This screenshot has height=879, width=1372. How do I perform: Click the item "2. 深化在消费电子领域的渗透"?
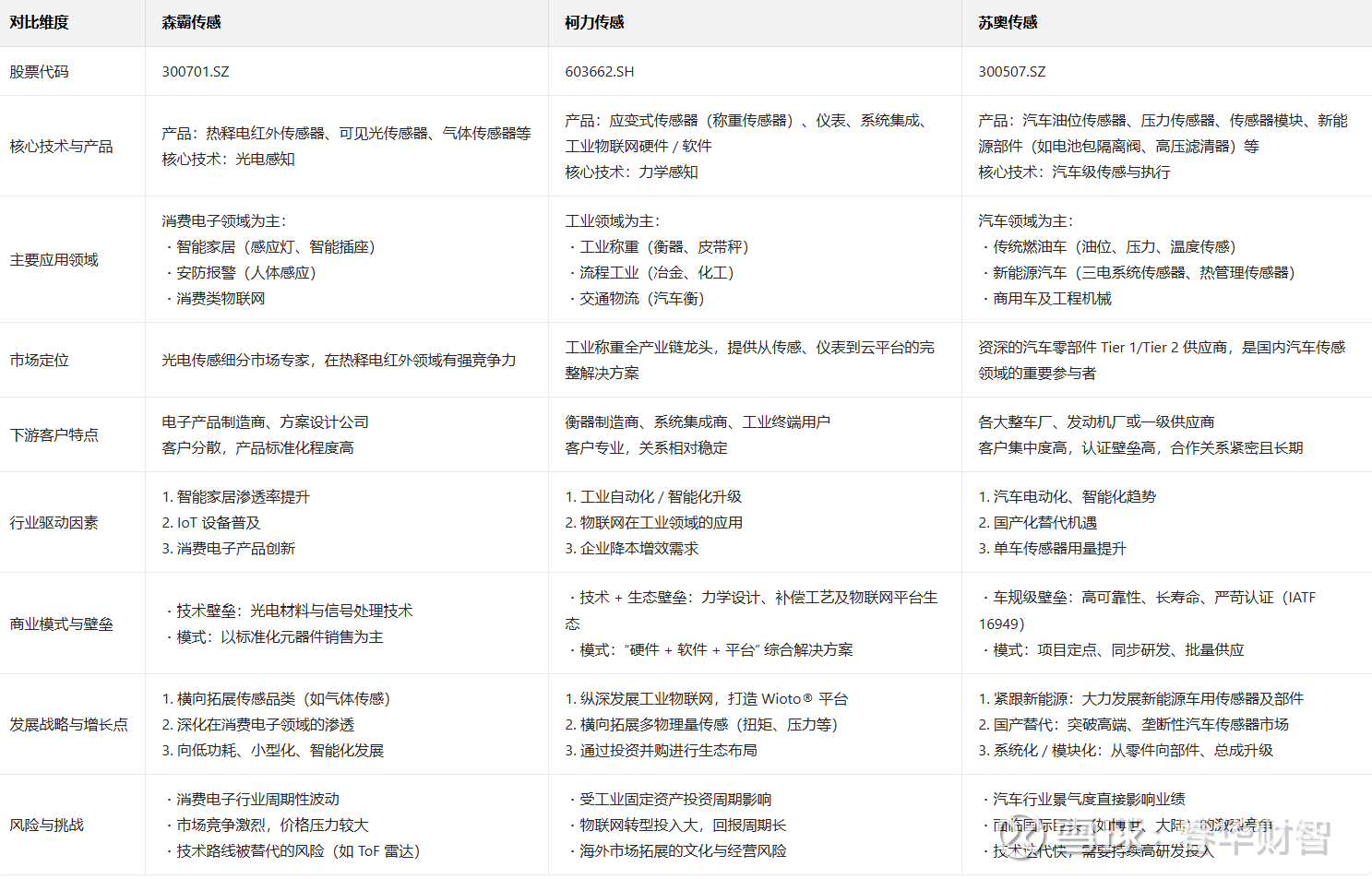pyautogui.click(x=258, y=725)
